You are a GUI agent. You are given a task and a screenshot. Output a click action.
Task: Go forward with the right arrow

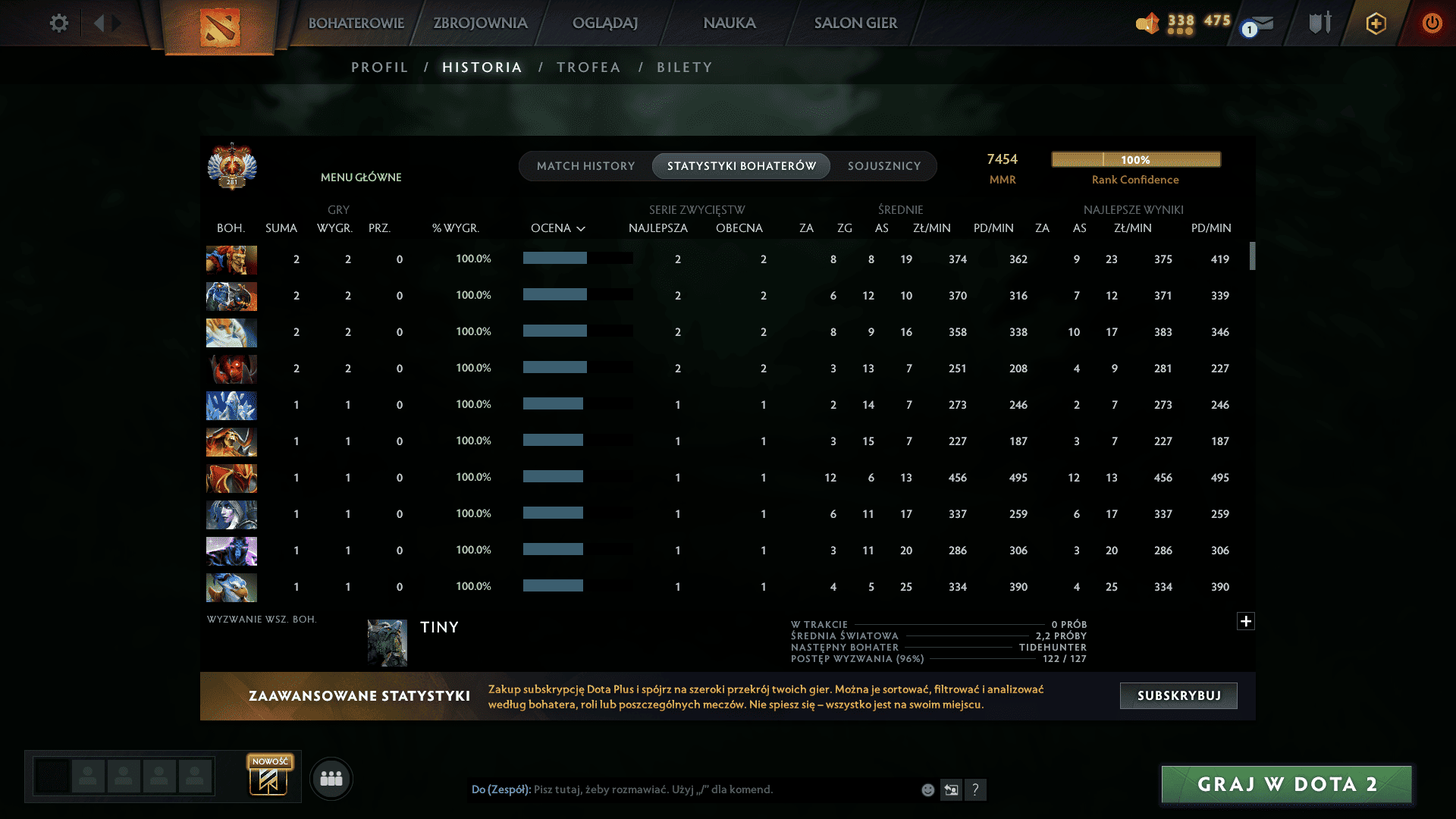(117, 23)
